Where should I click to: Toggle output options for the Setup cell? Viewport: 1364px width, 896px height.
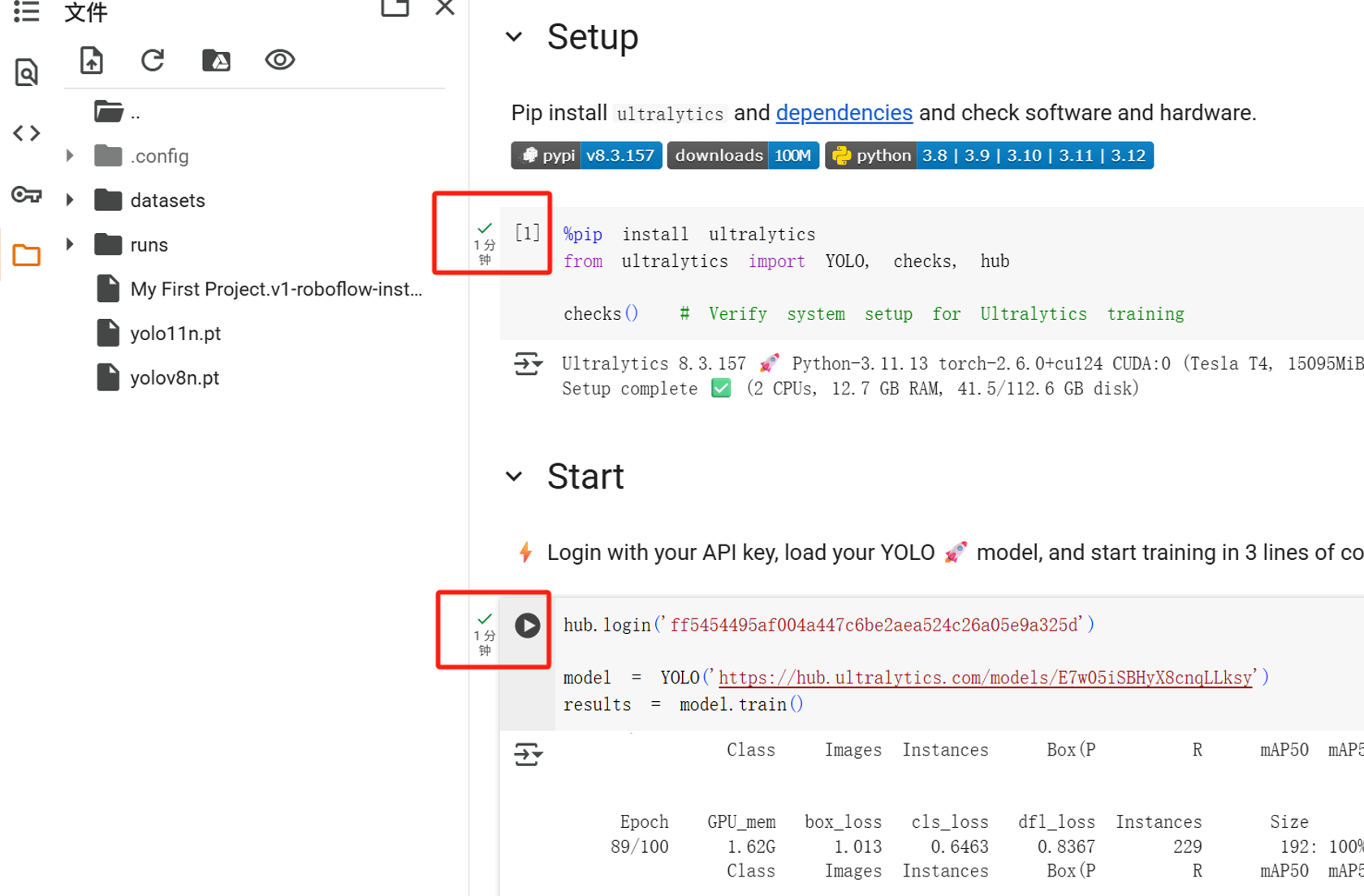528,364
